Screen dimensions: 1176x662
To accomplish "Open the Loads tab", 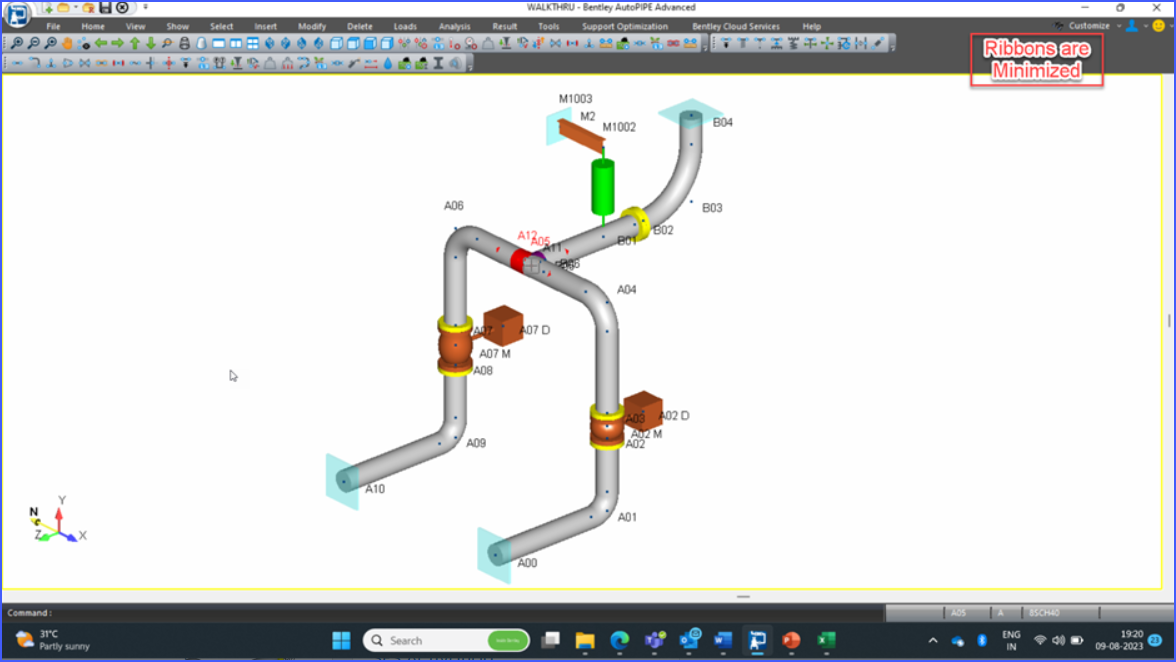I will [405, 26].
